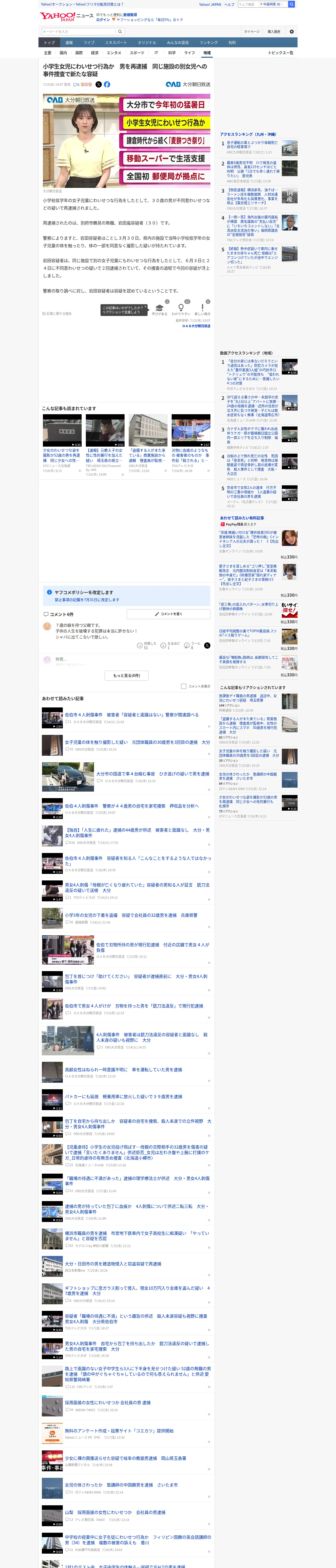Select the ランキング navigation tab
This screenshot has width=336, height=1568.
(209, 43)
